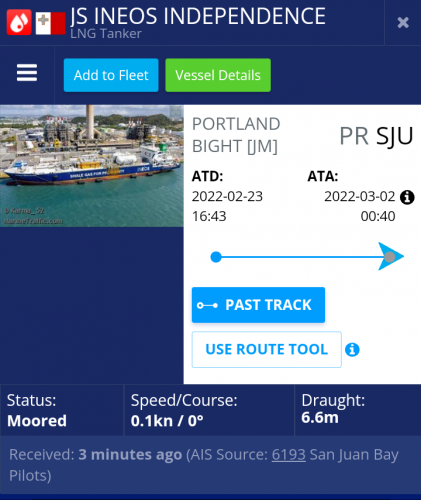Click the Past Track button
This screenshot has height=500, width=421.
point(258,305)
